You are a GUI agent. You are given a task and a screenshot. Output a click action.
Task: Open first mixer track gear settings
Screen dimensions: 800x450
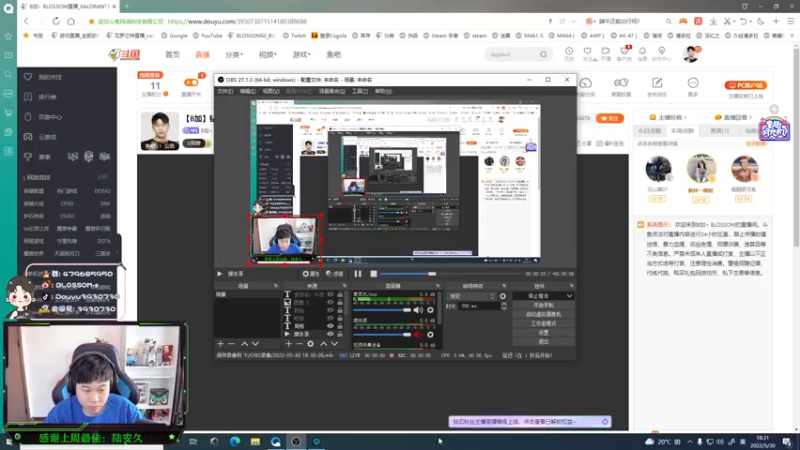pos(431,310)
